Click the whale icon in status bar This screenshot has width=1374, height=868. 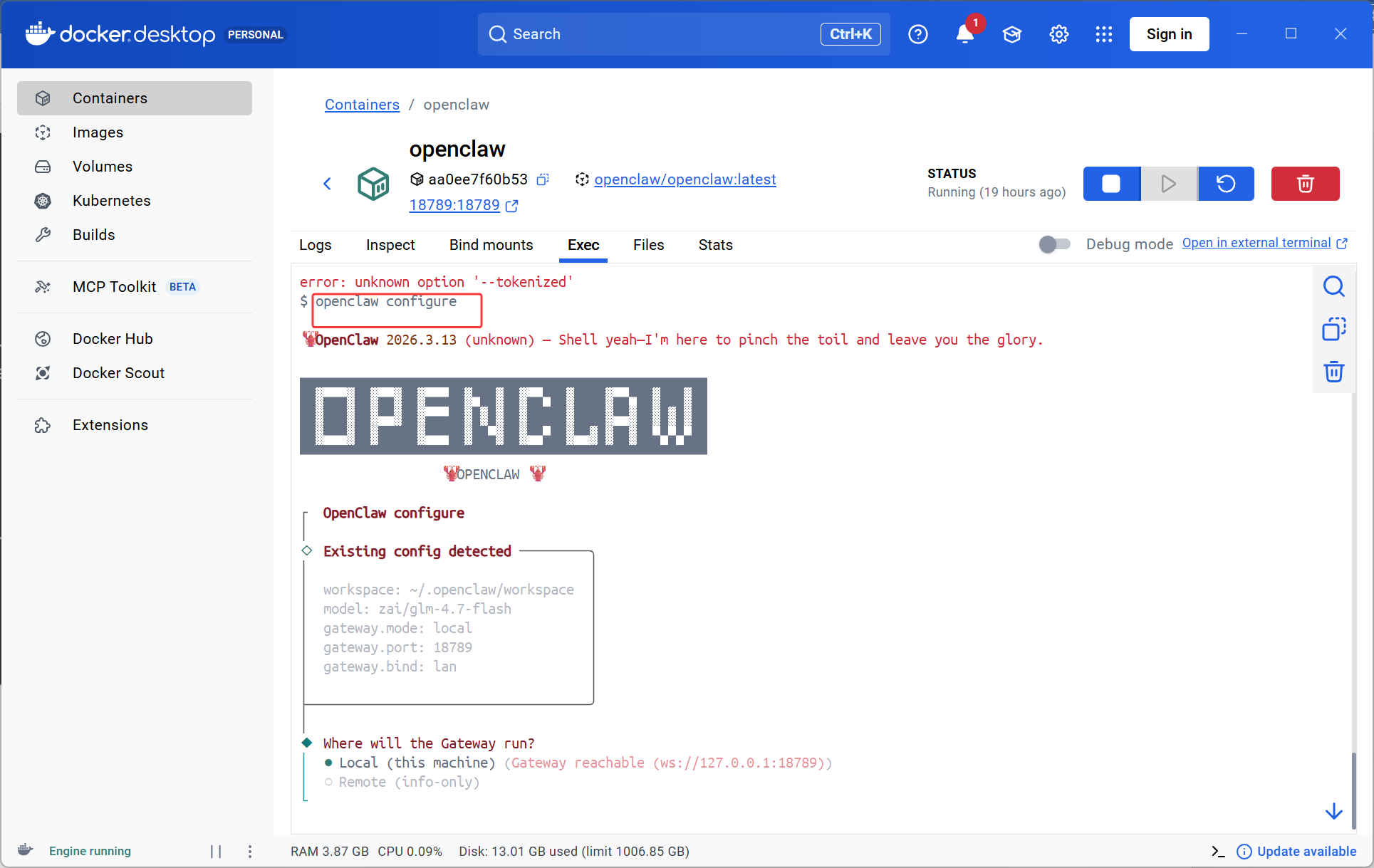point(26,850)
